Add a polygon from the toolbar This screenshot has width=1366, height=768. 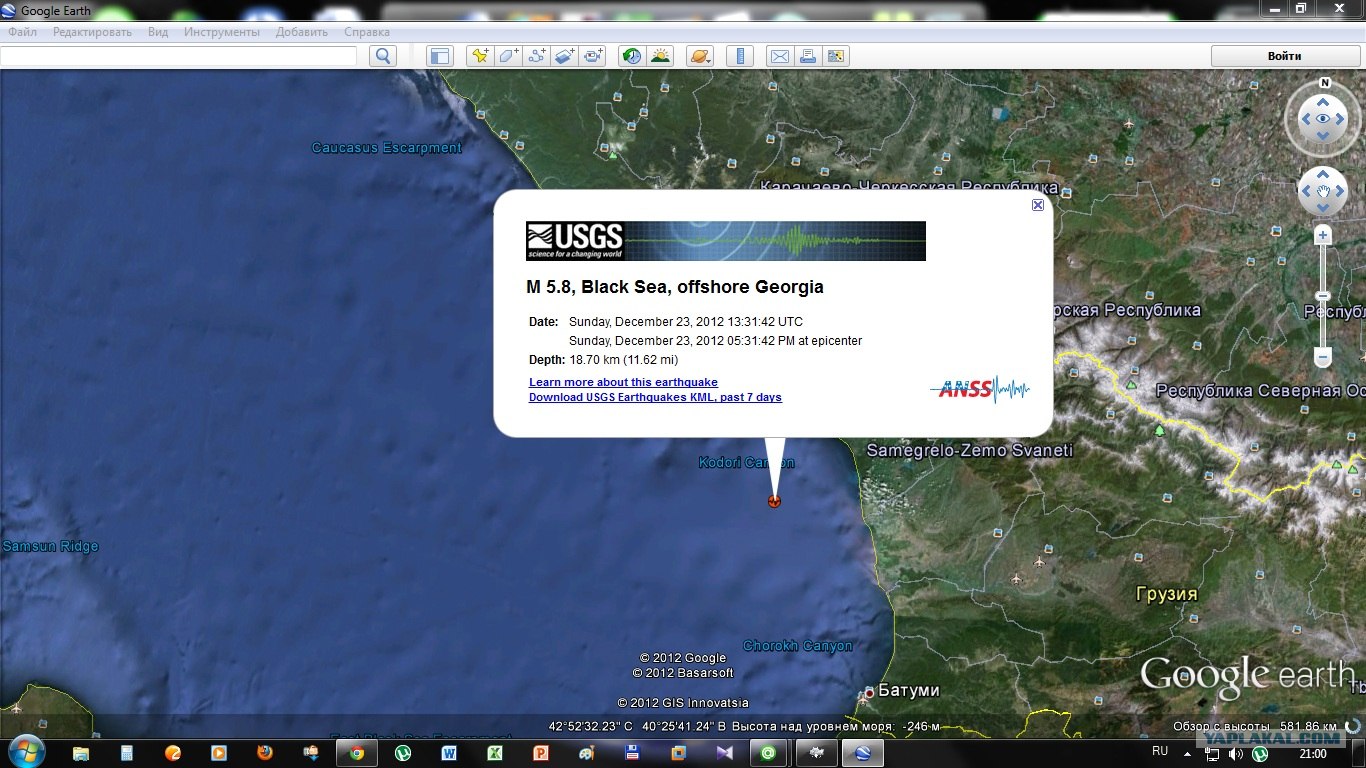click(x=509, y=56)
